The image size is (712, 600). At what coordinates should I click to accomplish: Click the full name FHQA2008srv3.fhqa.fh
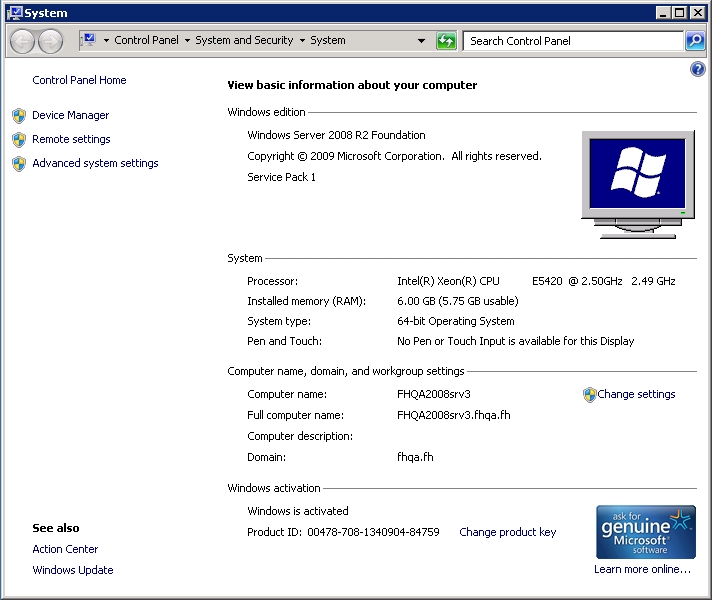pyautogui.click(x=454, y=415)
